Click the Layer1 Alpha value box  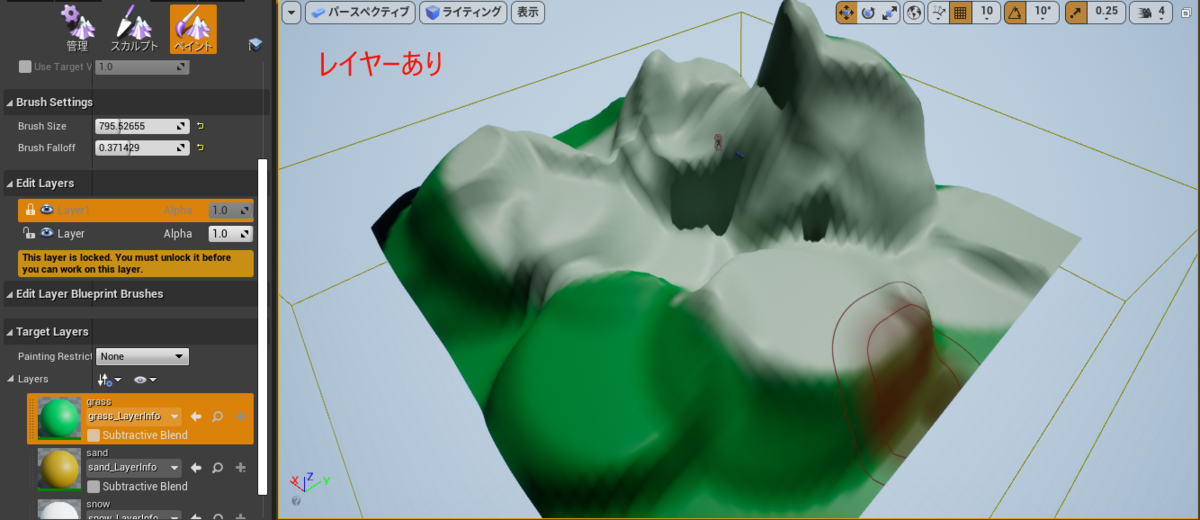(230, 210)
